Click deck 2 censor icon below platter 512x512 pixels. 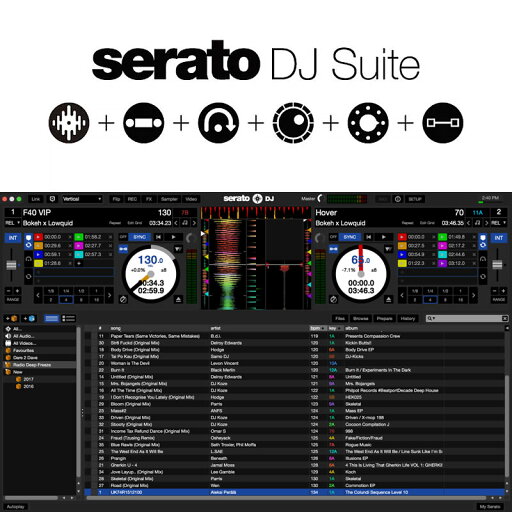[x=333, y=299]
